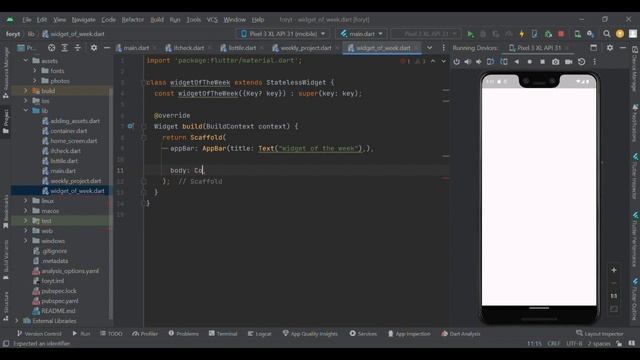This screenshot has height=360, width=640.
Task: Click the Select Opened File target icon
Action: coord(51,48)
